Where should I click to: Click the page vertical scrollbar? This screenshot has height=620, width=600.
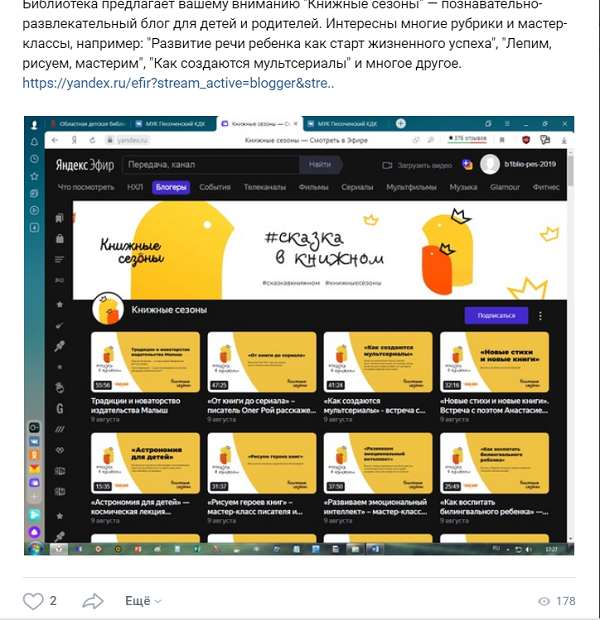(570, 344)
